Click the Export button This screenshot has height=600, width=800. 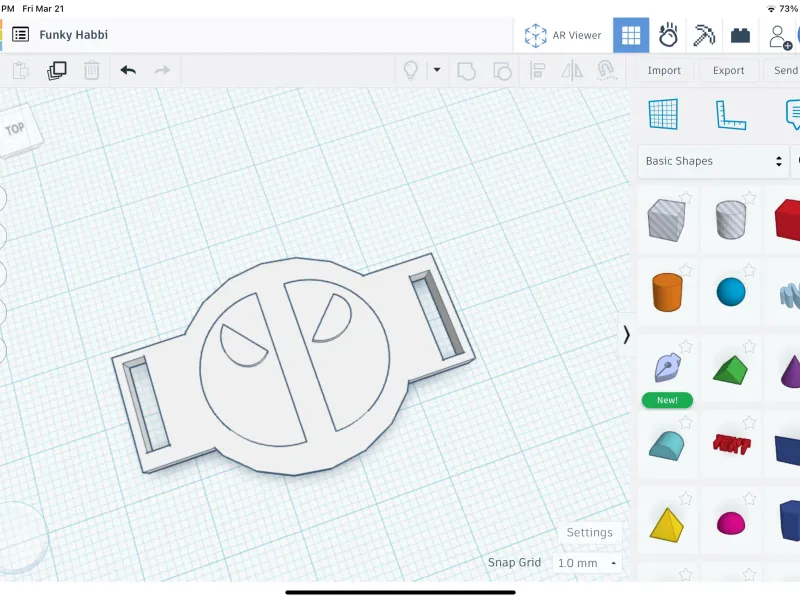pos(728,70)
